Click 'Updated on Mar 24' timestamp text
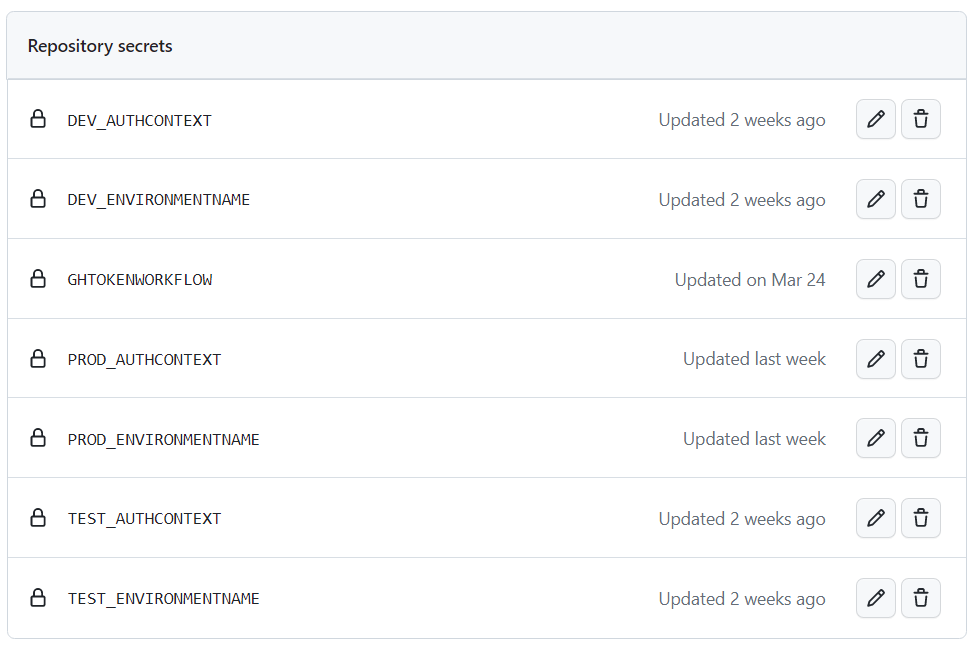This screenshot has width=972, height=667. coord(750,279)
